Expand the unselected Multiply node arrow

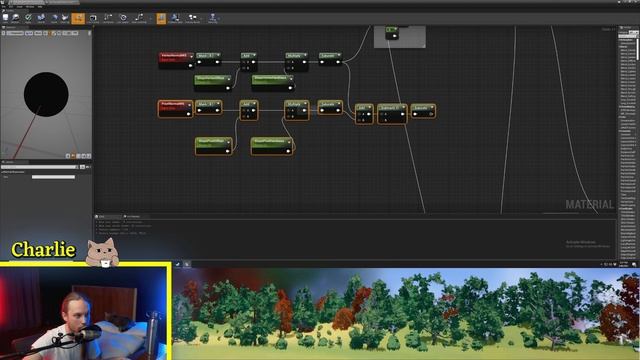(x=305, y=56)
